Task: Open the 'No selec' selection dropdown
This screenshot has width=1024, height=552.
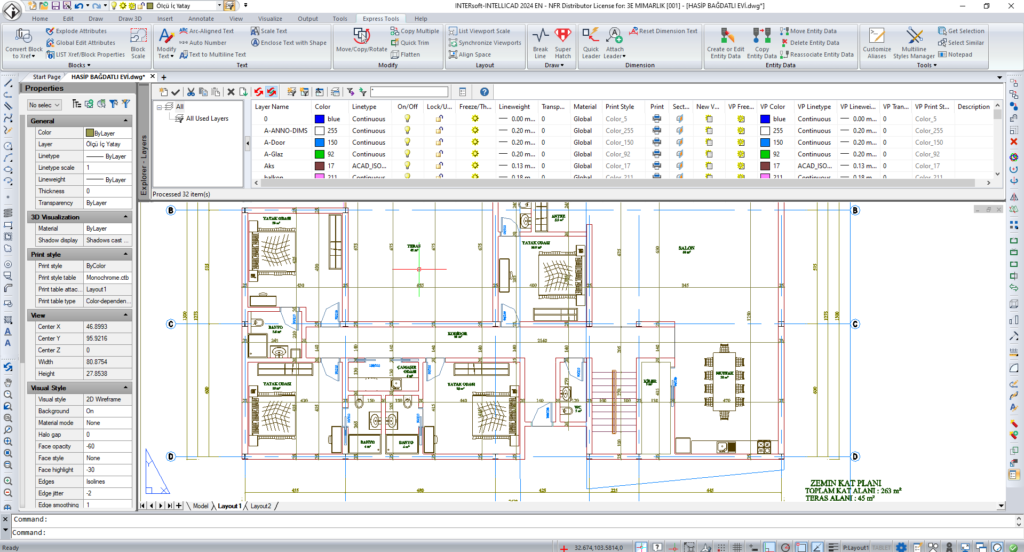Action: pos(44,104)
